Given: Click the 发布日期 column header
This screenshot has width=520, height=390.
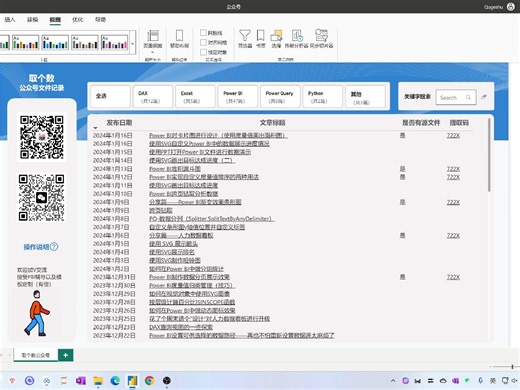Looking at the screenshot, I should [x=119, y=123].
